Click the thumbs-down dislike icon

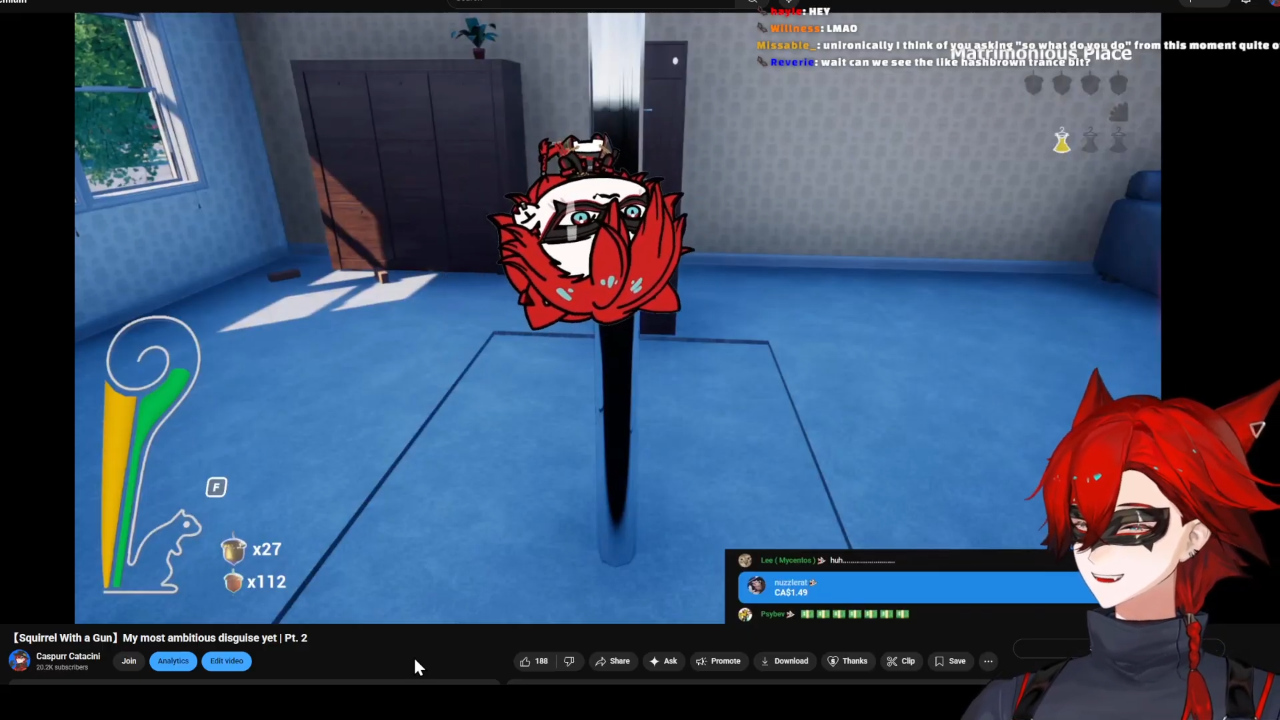pos(569,661)
